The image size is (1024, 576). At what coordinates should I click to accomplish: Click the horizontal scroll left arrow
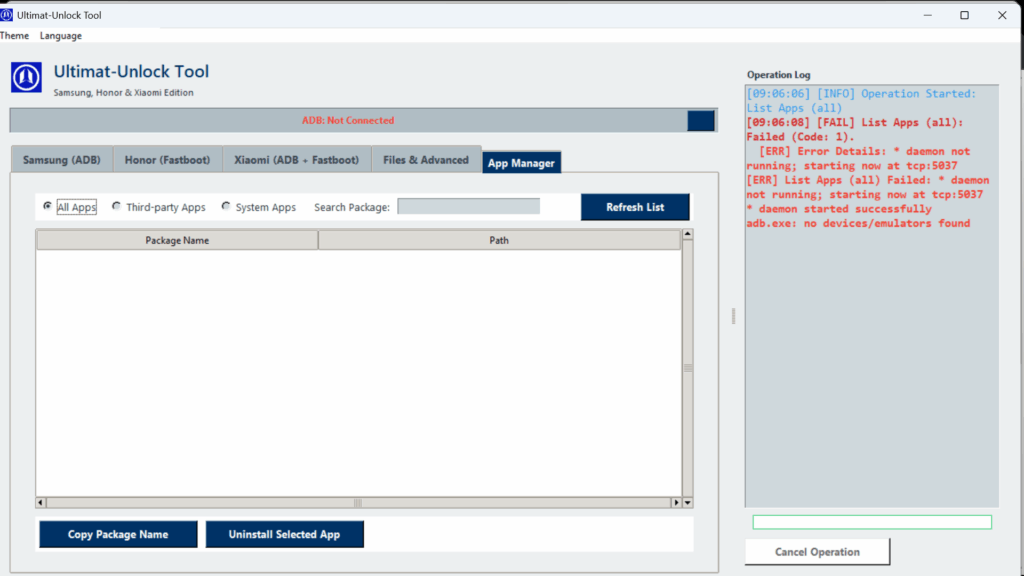[x=41, y=502]
